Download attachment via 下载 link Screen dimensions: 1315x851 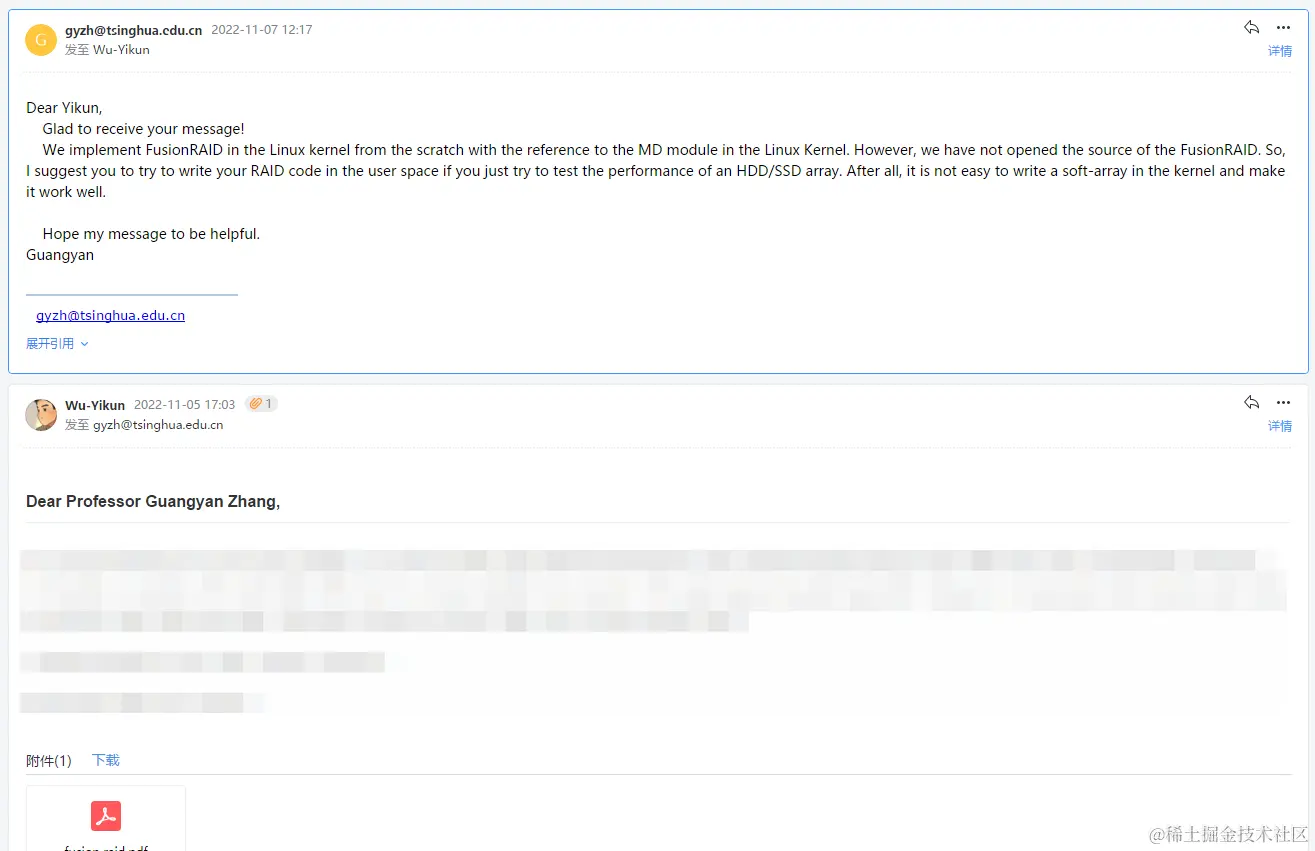coord(106,760)
